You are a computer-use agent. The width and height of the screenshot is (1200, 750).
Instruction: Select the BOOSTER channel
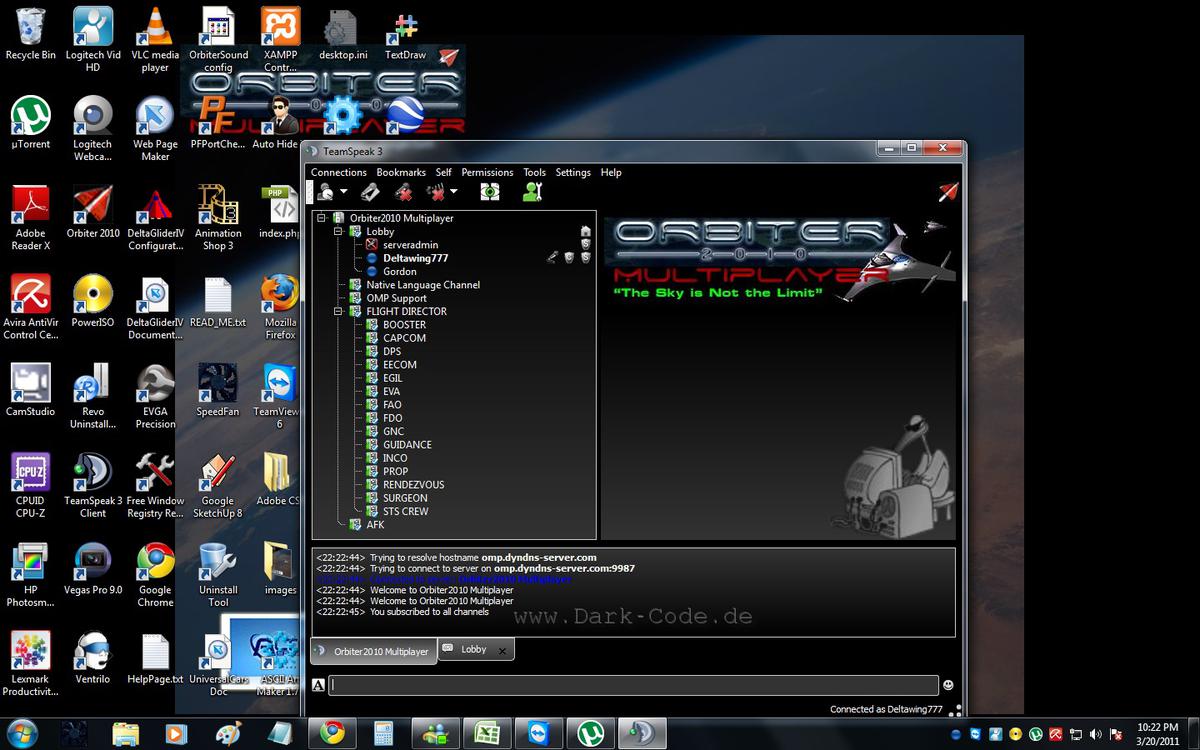point(404,325)
